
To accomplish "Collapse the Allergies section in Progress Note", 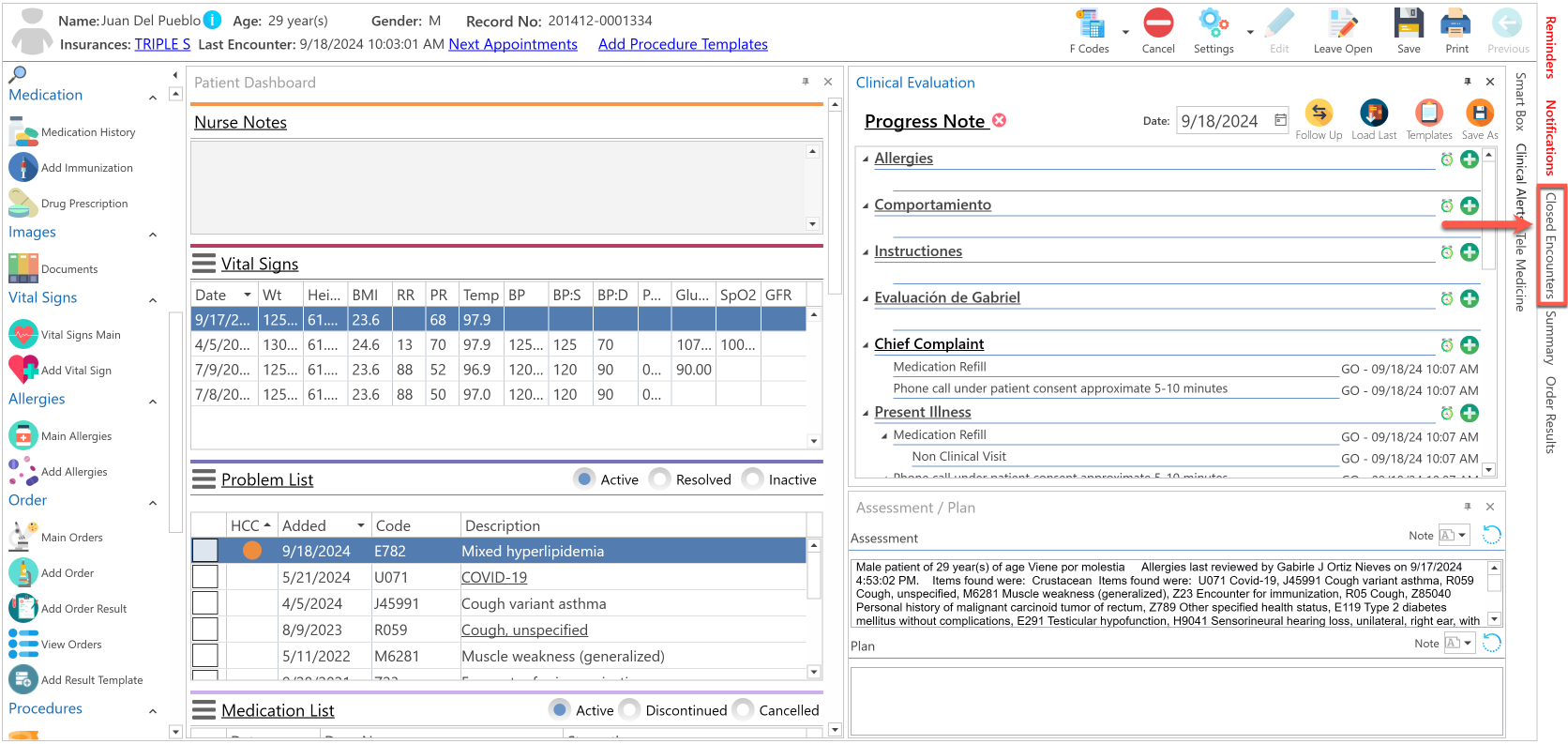I will click(x=866, y=159).
